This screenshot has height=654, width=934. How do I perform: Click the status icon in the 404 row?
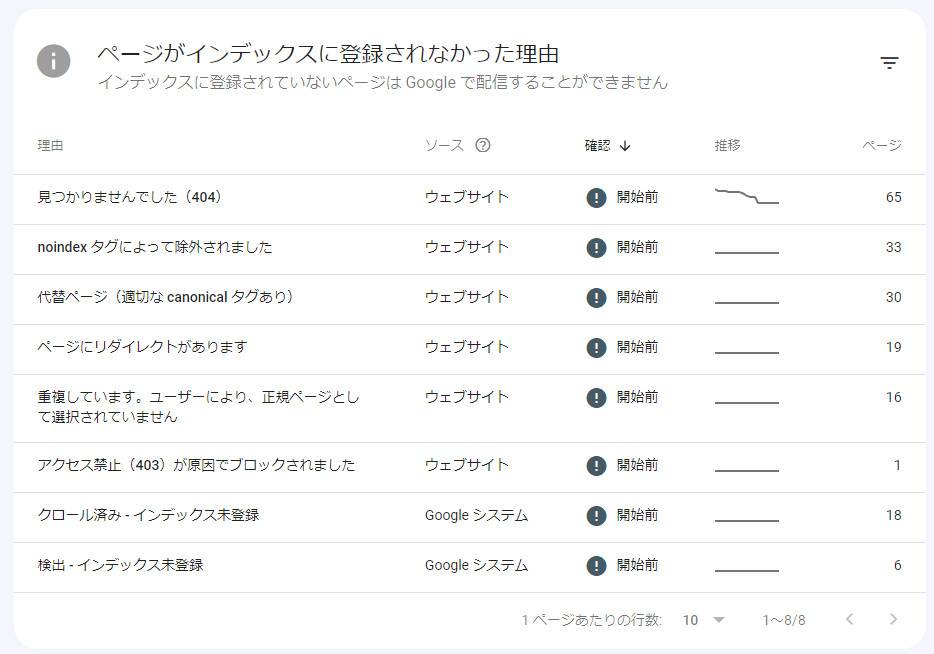pos(596,198)
